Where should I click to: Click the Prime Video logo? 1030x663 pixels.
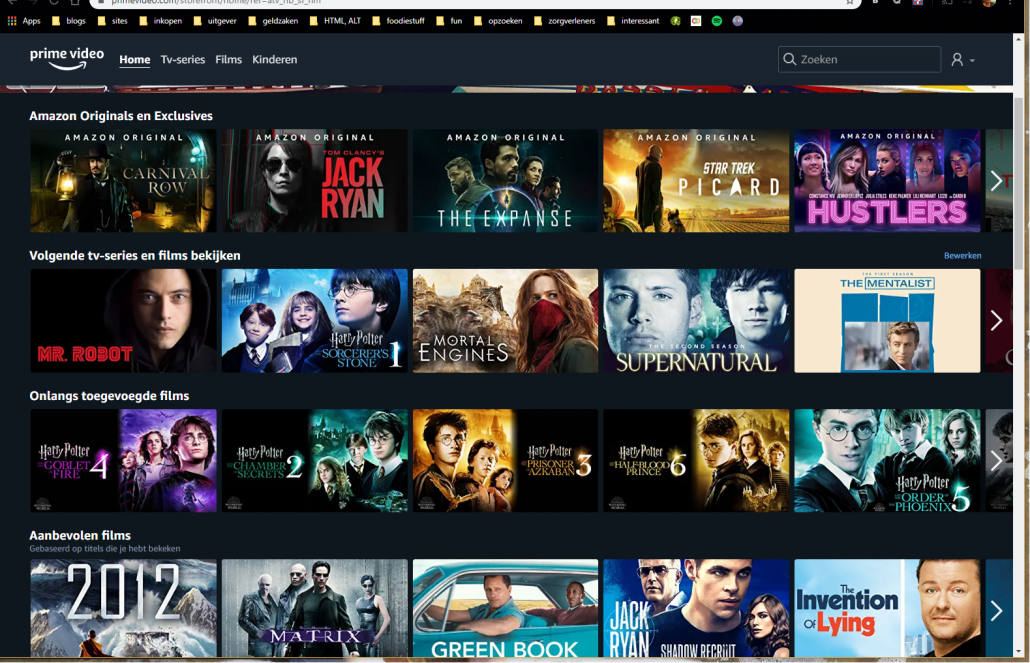[66, 58]
